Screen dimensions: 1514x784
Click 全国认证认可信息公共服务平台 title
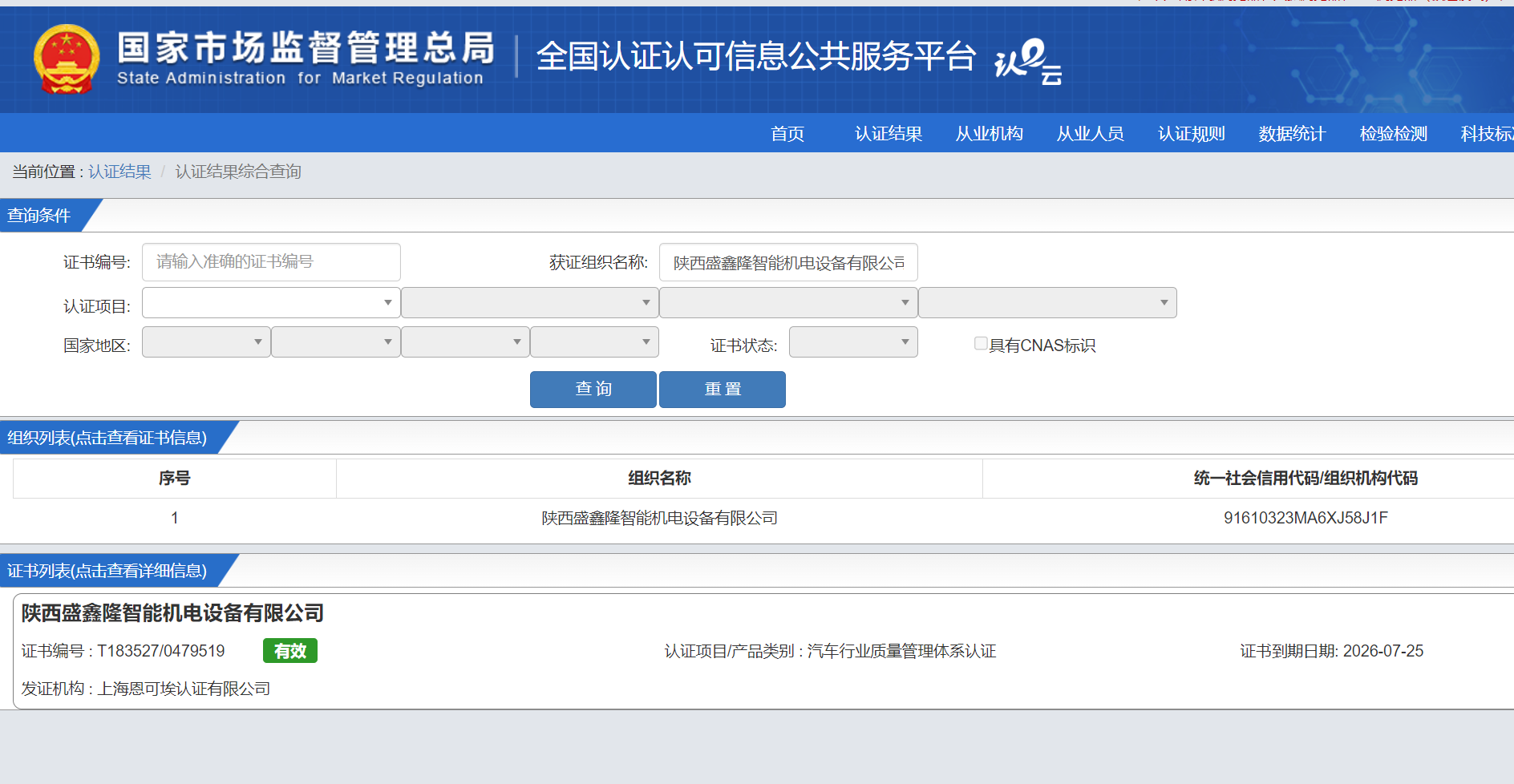pos(756,56)
